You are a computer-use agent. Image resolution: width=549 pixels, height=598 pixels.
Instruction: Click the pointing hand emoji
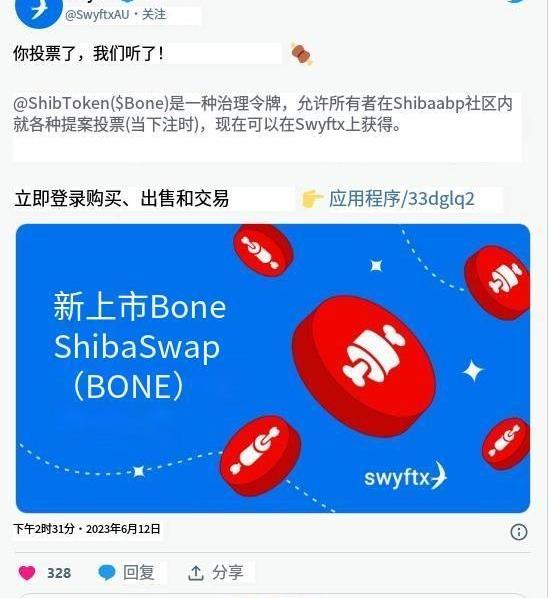(312, 199)
